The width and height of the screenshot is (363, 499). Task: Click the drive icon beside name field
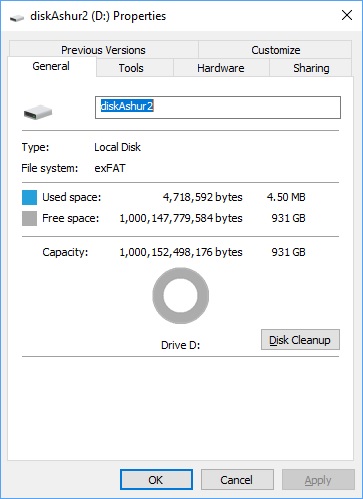[38, 112]
